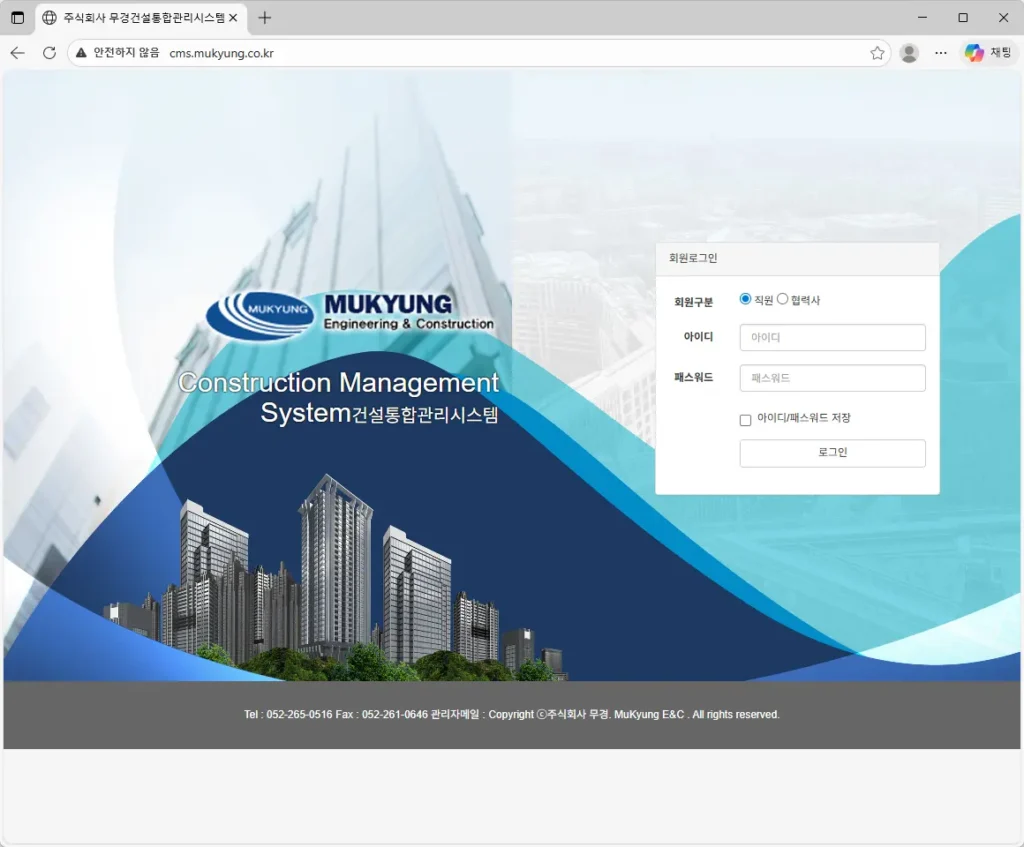Open the tab actions icon at top-left
1024x847 pixels.
[x=17, y=18]
